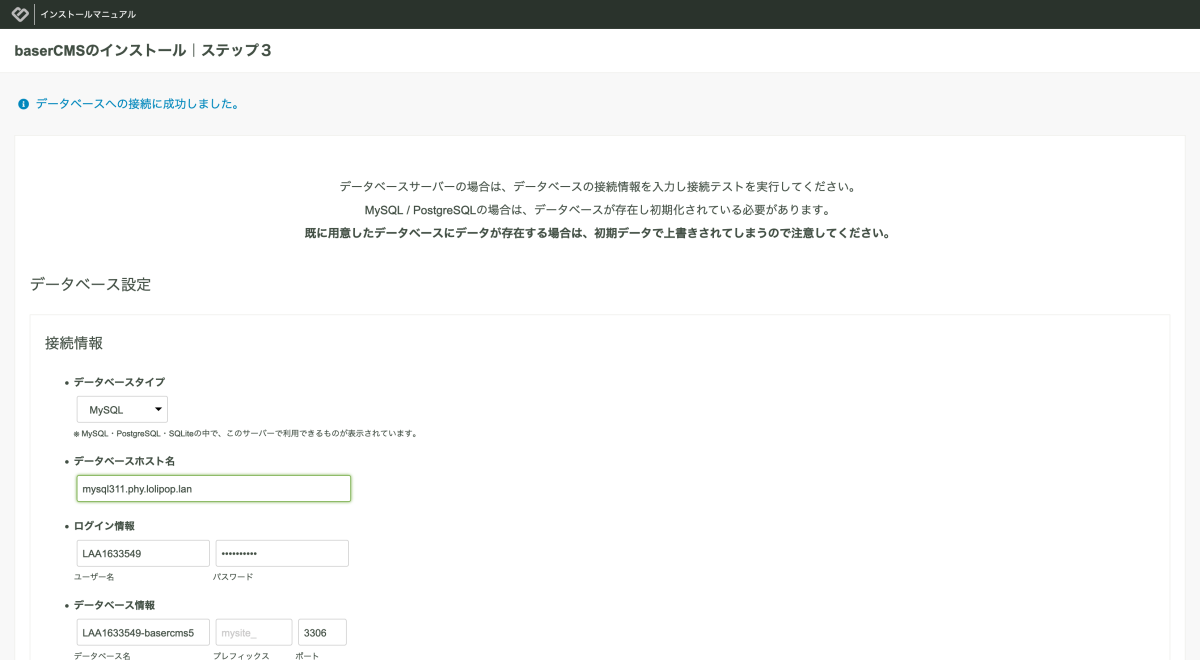Click the prefix field showing mysite_
The image size is (1200, 660).
254,633
